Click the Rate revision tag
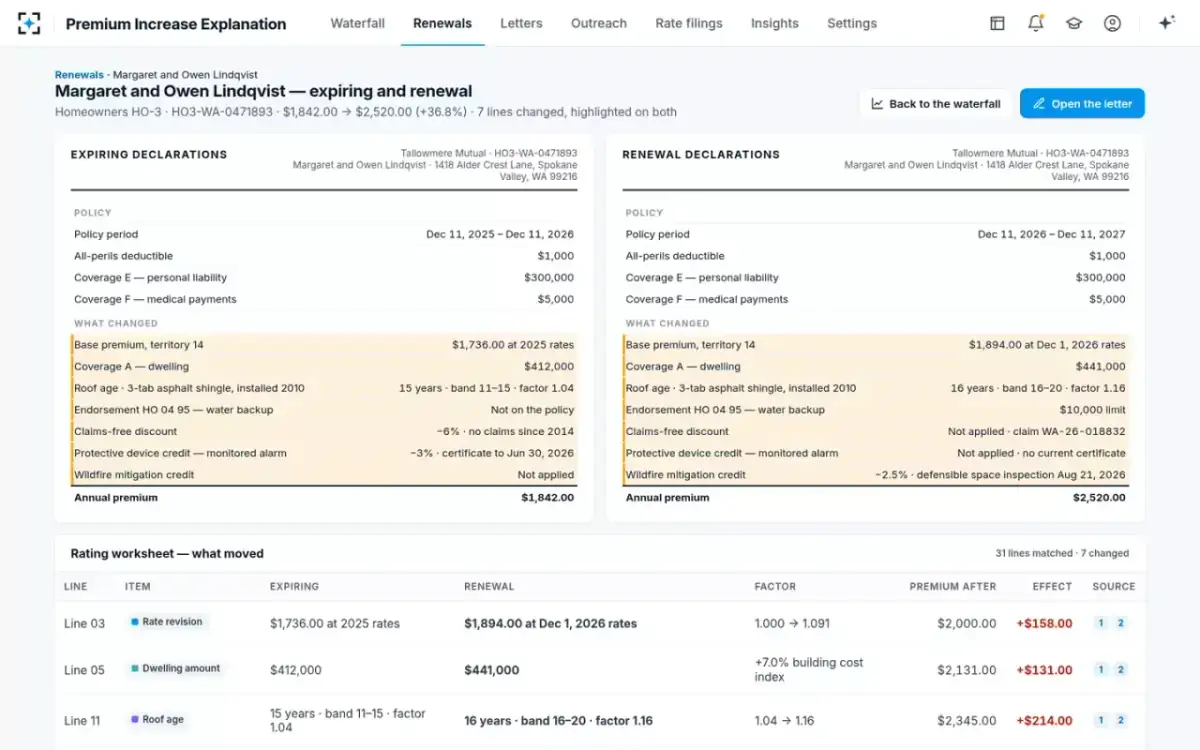 coord(167,622)
